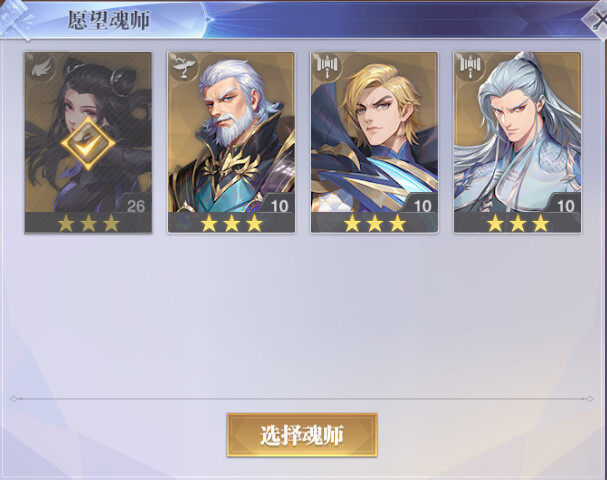
Task: Close the 愿望魂师 dialog
Action: click(x=596, y=21)
